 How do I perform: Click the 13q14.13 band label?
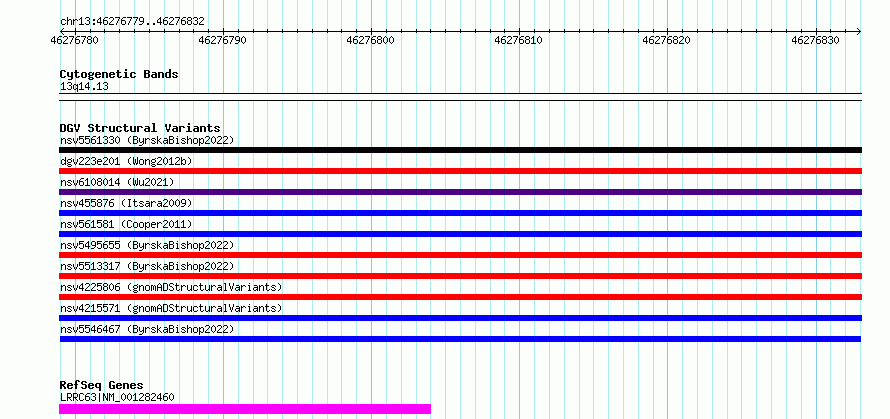point(84,87)
